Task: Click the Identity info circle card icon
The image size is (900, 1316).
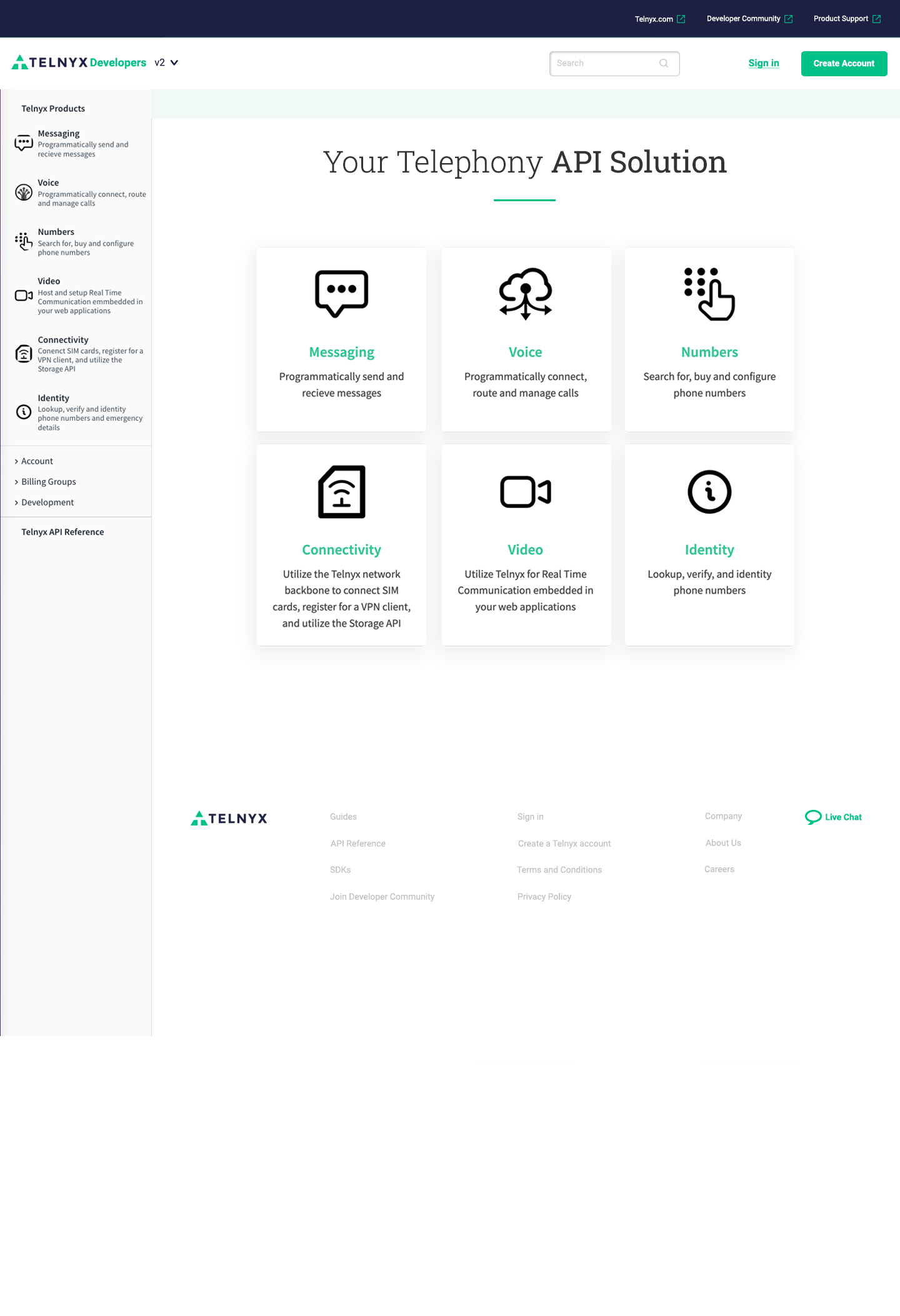Action: point(709,492)
